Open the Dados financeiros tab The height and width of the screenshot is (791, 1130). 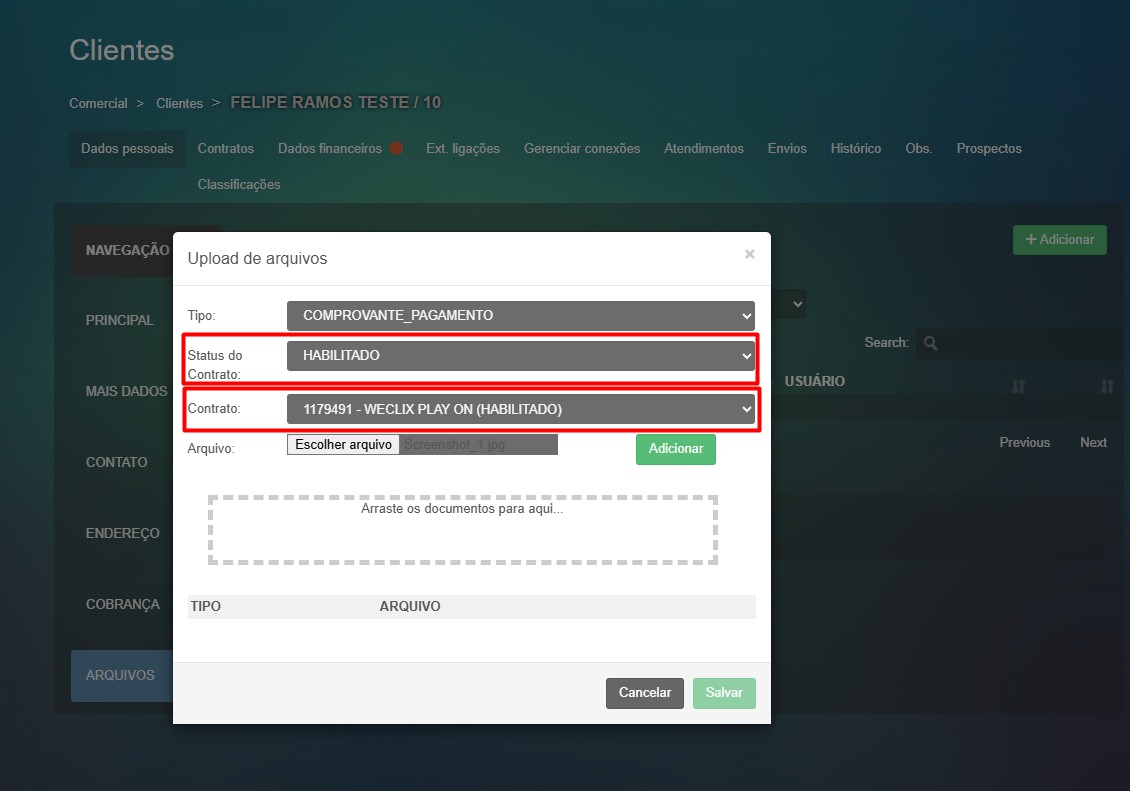(329, 148)
